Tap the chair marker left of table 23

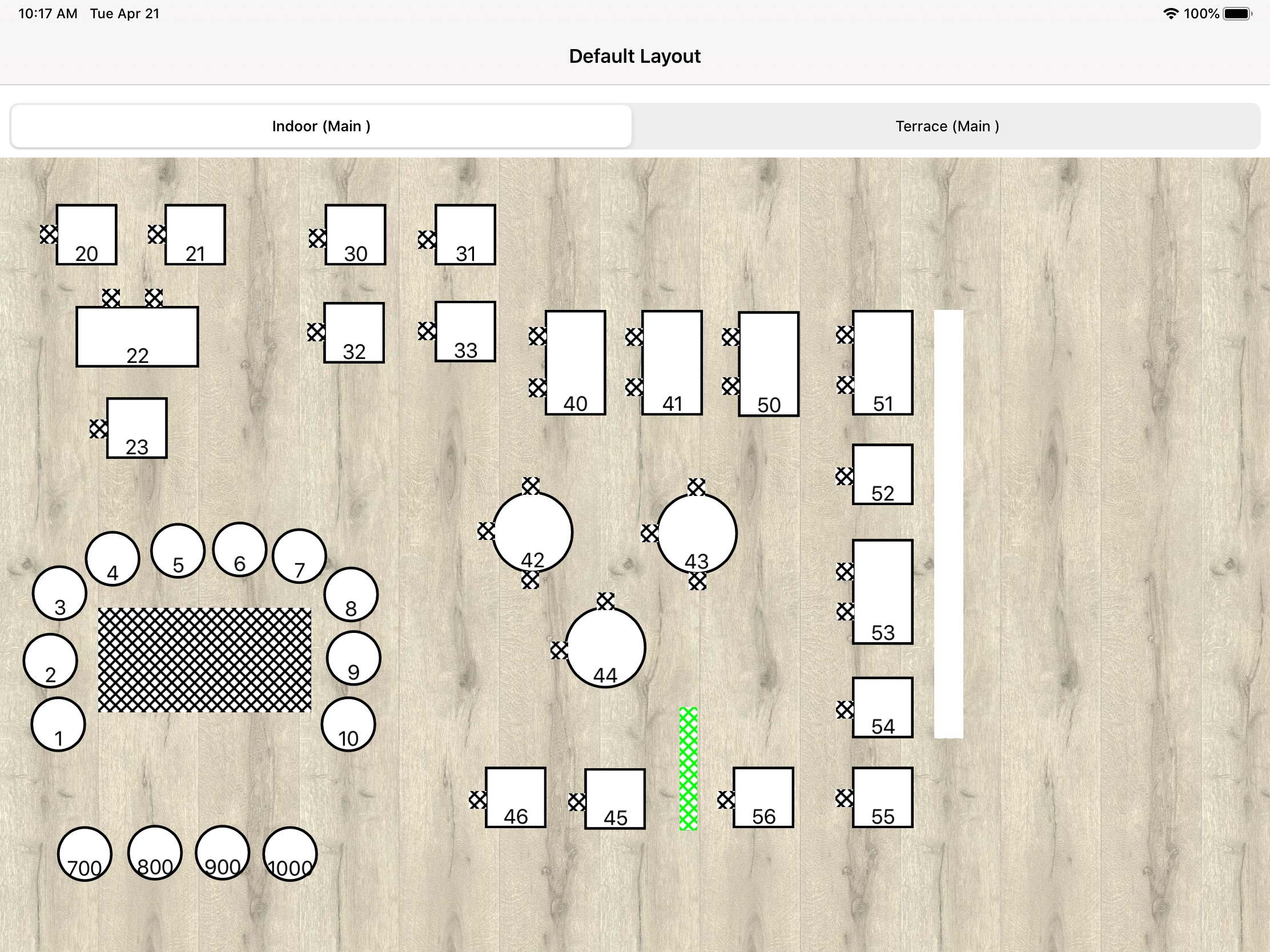(x=98, y=429)
